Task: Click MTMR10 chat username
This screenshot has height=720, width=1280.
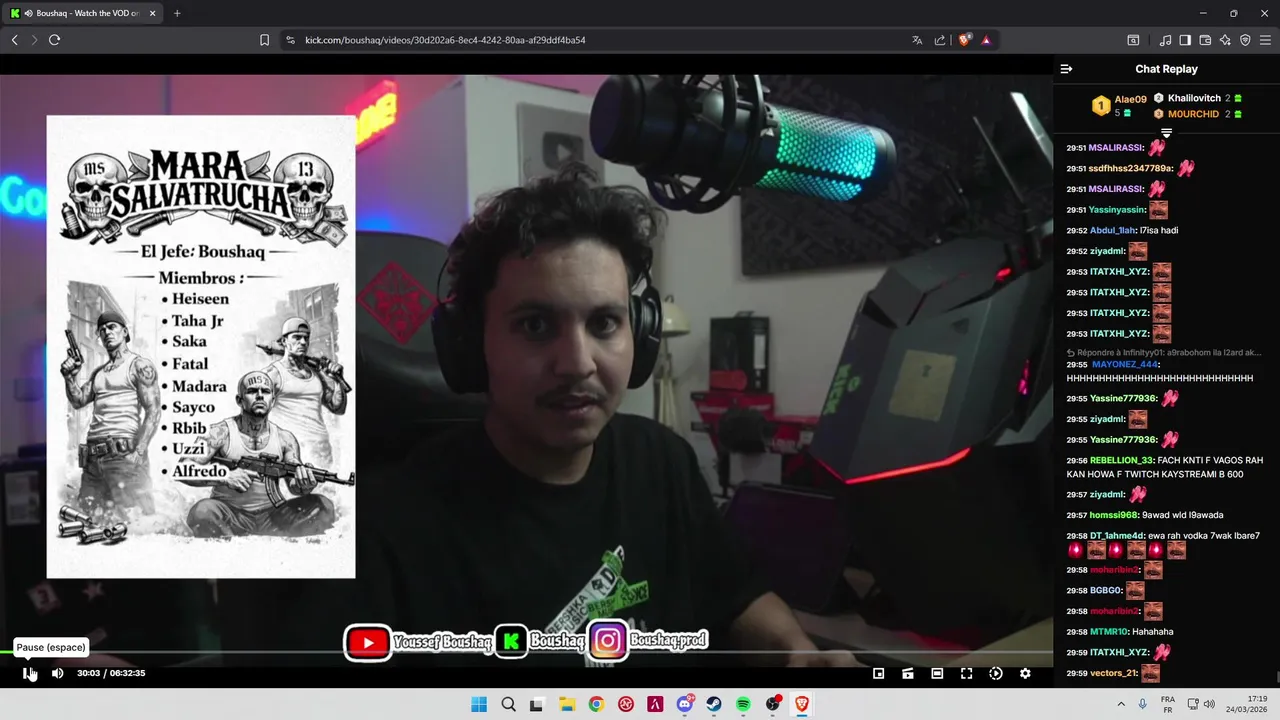Action: 1109,632
